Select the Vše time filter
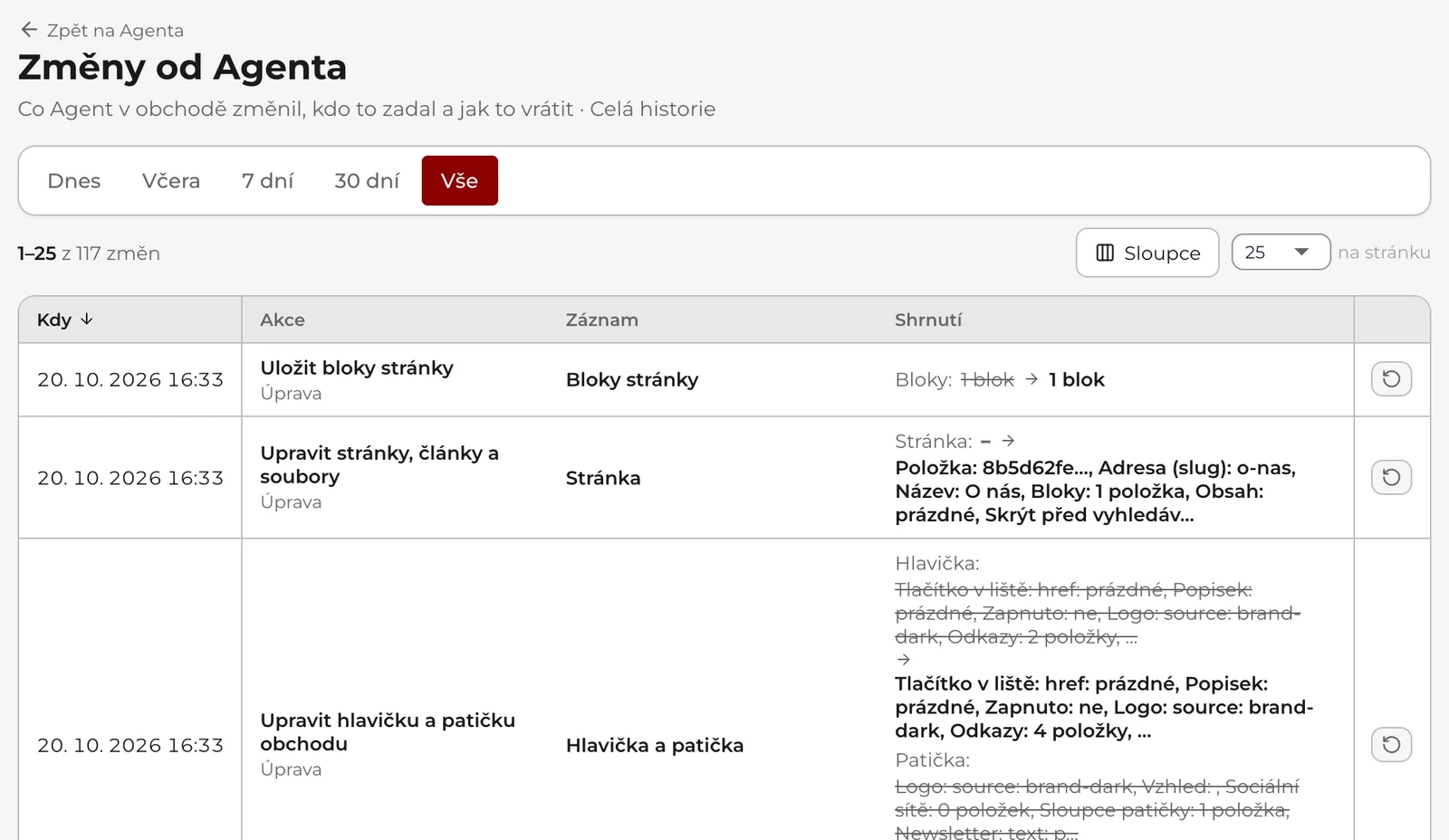Image resolution: width=1449 pixels, height=840 pixels. [x=459, y=181]
